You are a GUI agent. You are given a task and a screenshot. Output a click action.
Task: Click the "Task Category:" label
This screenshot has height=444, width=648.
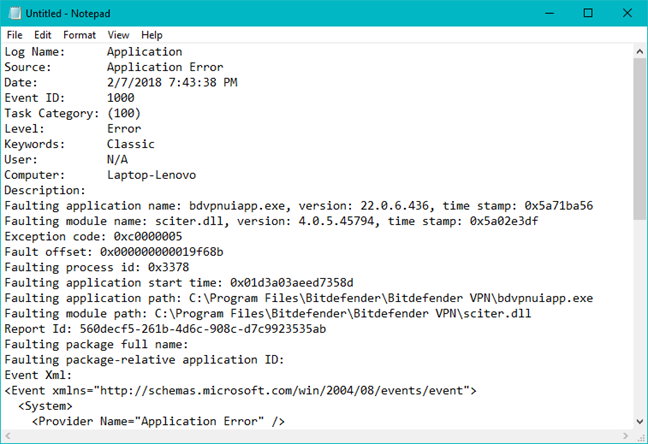52,113
